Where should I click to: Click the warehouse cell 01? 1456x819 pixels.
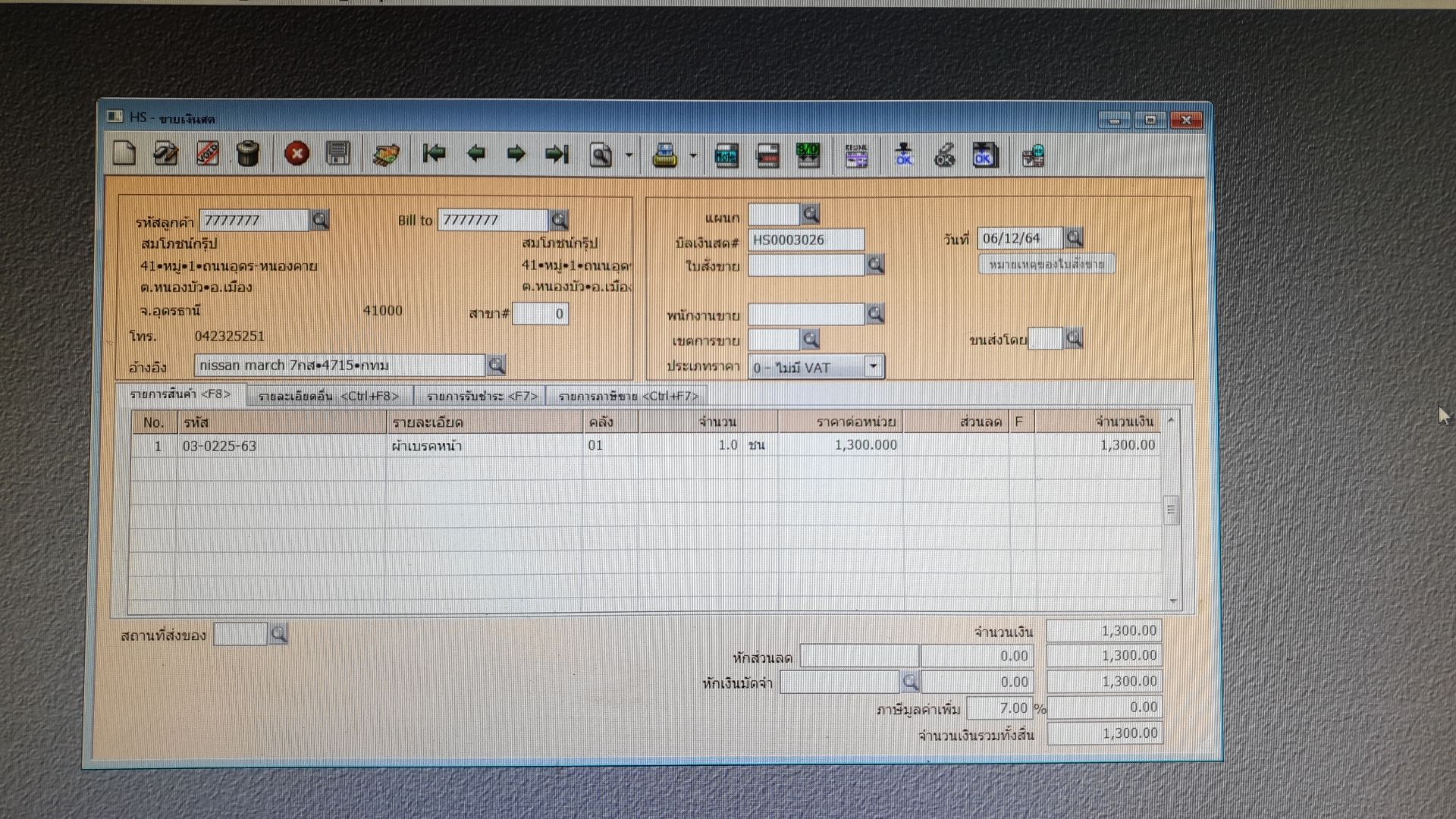pyautogui.click(x=610, y=445)
